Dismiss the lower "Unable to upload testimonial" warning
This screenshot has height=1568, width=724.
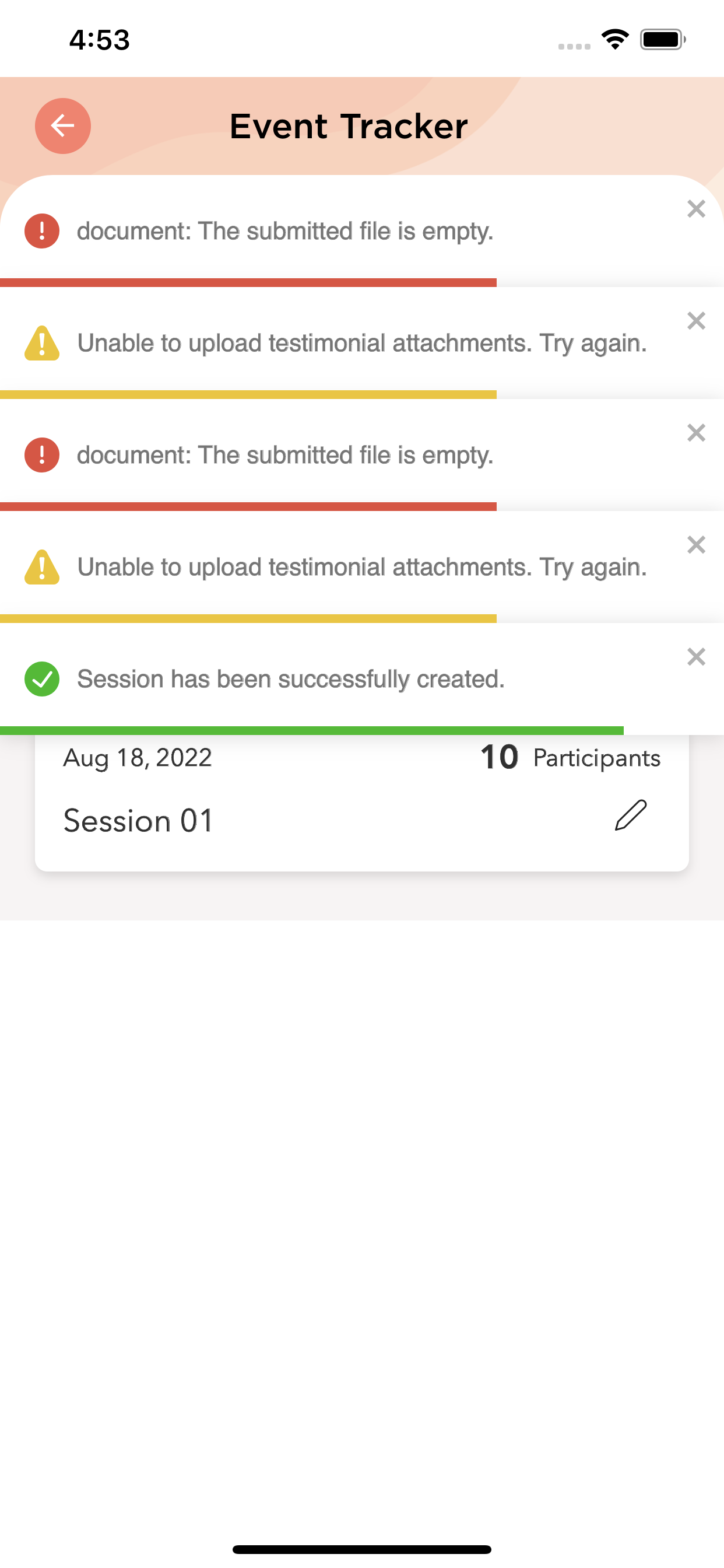pos(696,545)
